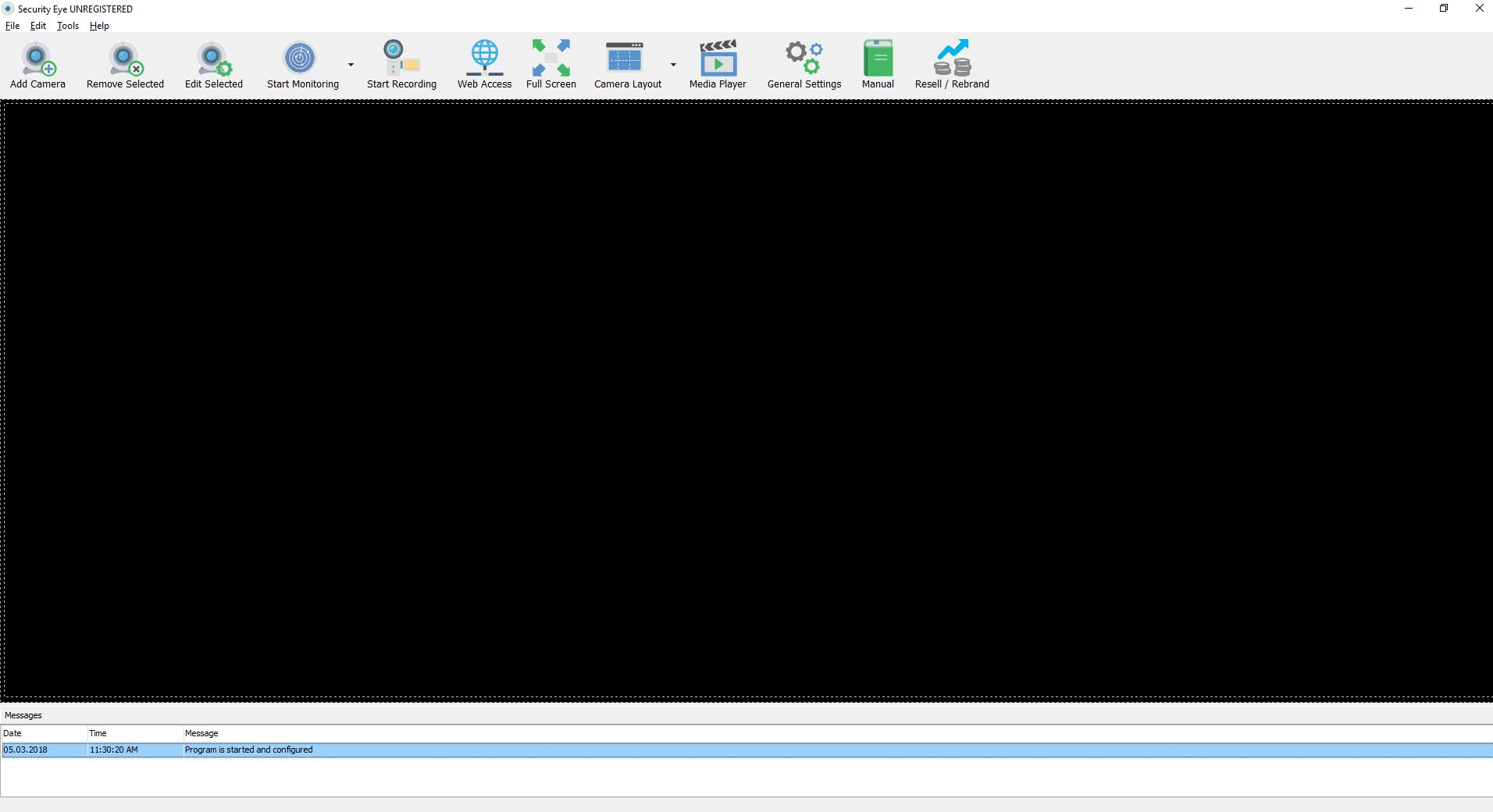Open the built-in Media Player
Image resolution: width=1493 pixels, height=812 pixels.
pyautogui.click(x=717, y=62)
